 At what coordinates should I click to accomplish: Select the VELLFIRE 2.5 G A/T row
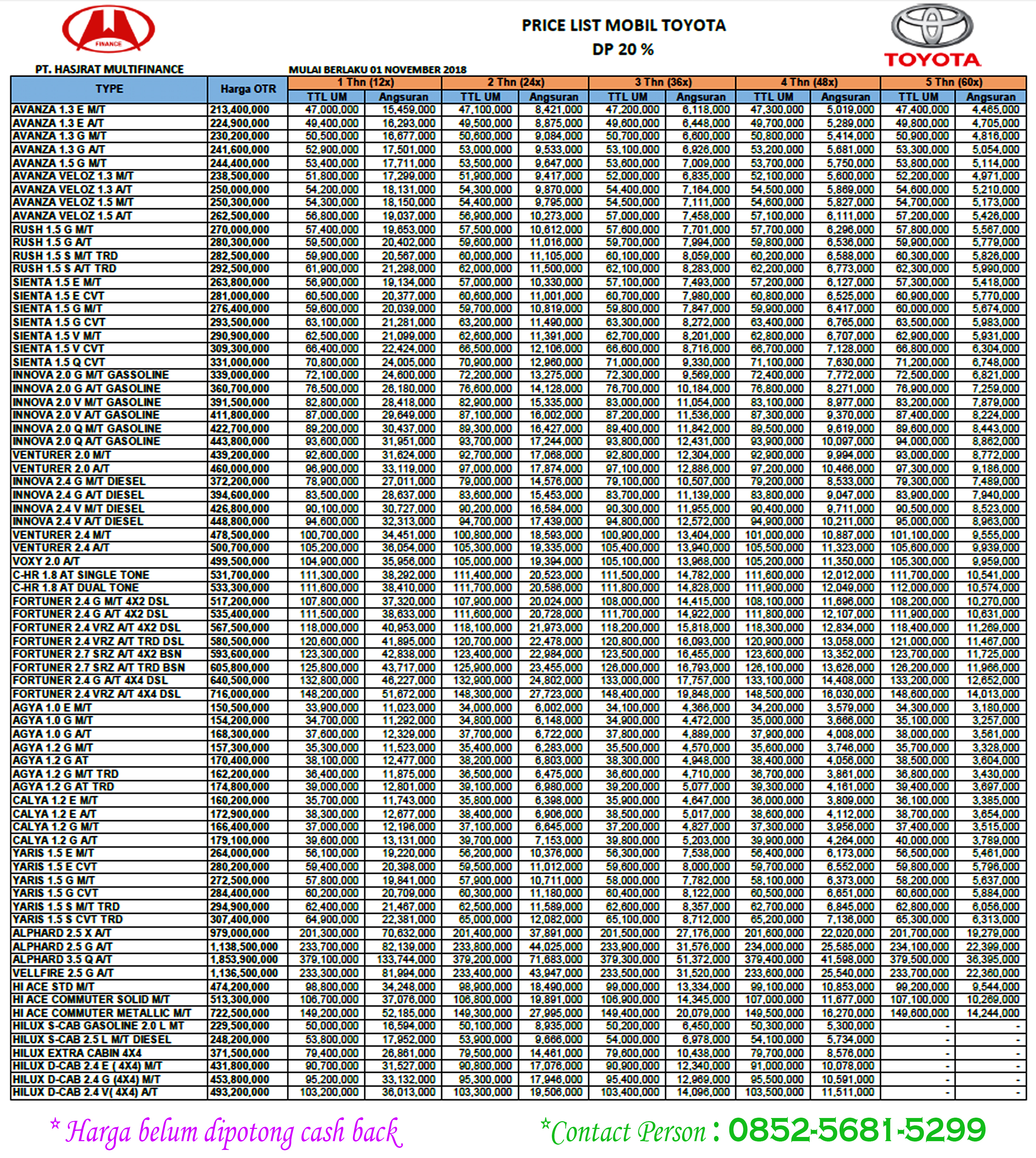click(518, 973)
